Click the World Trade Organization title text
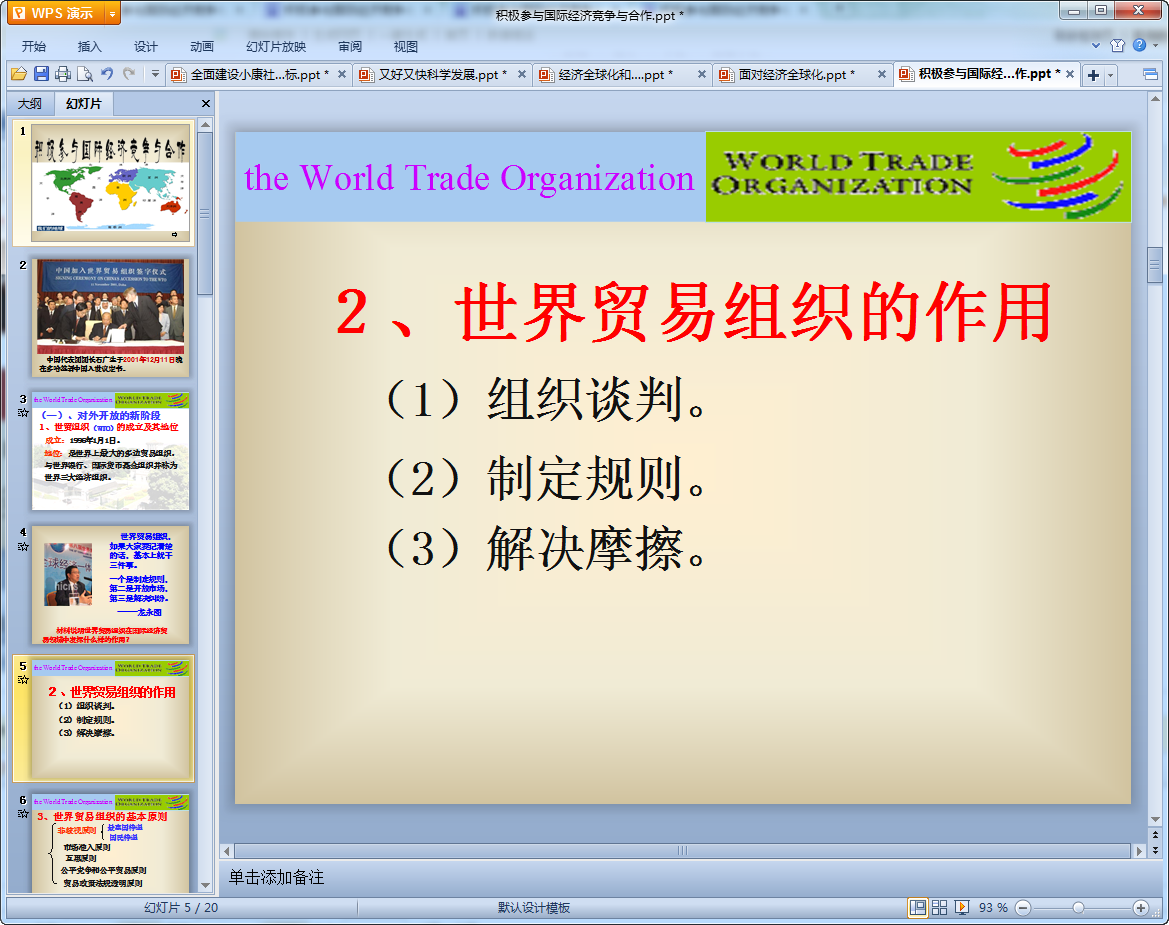Screen dimensions: 1169x925 (x=469, y=178)
